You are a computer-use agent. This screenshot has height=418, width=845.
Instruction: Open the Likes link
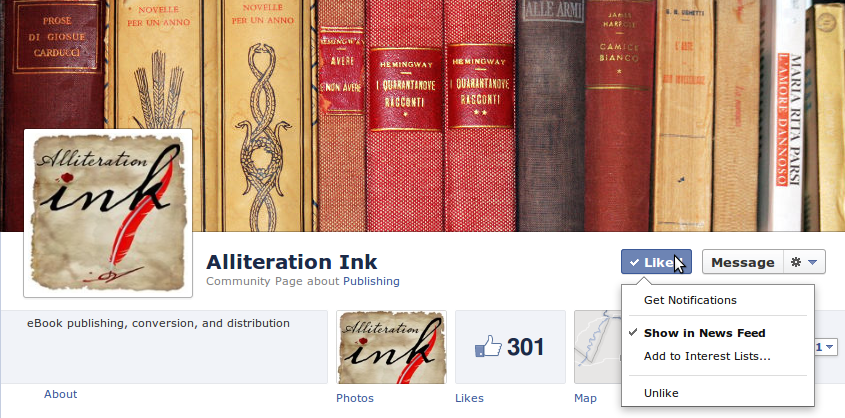click(x=469, y=399)
